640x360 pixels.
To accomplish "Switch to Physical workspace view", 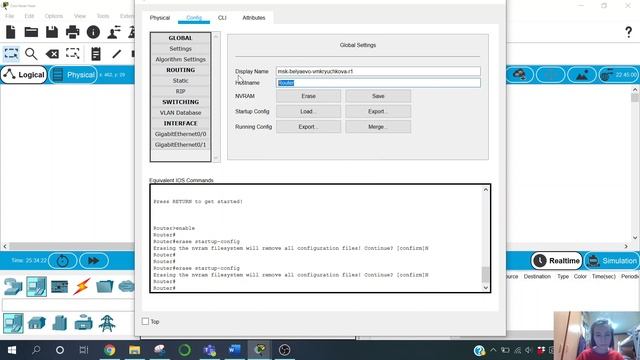I will [x=73, y=75].
